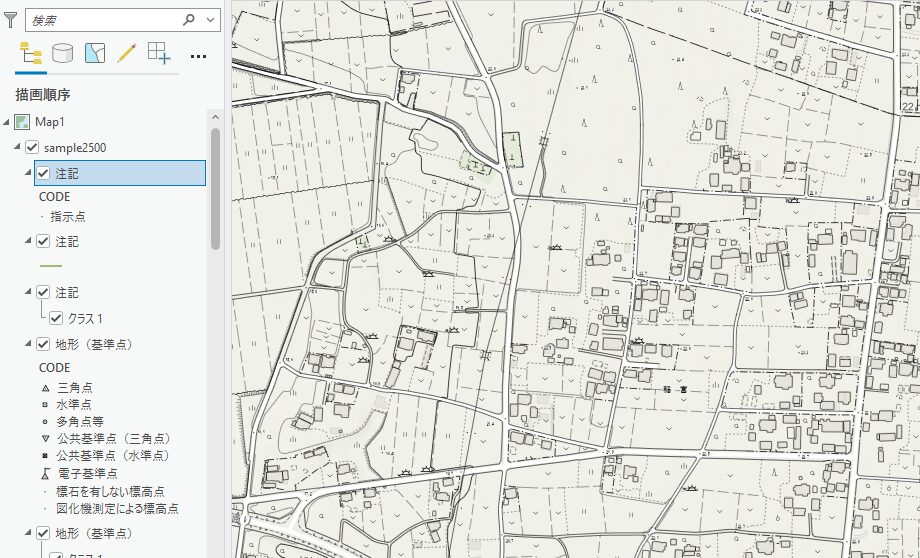920x558 pixels.
Task: Click the green line symbol swatch
Action: (x=50, y=266)
